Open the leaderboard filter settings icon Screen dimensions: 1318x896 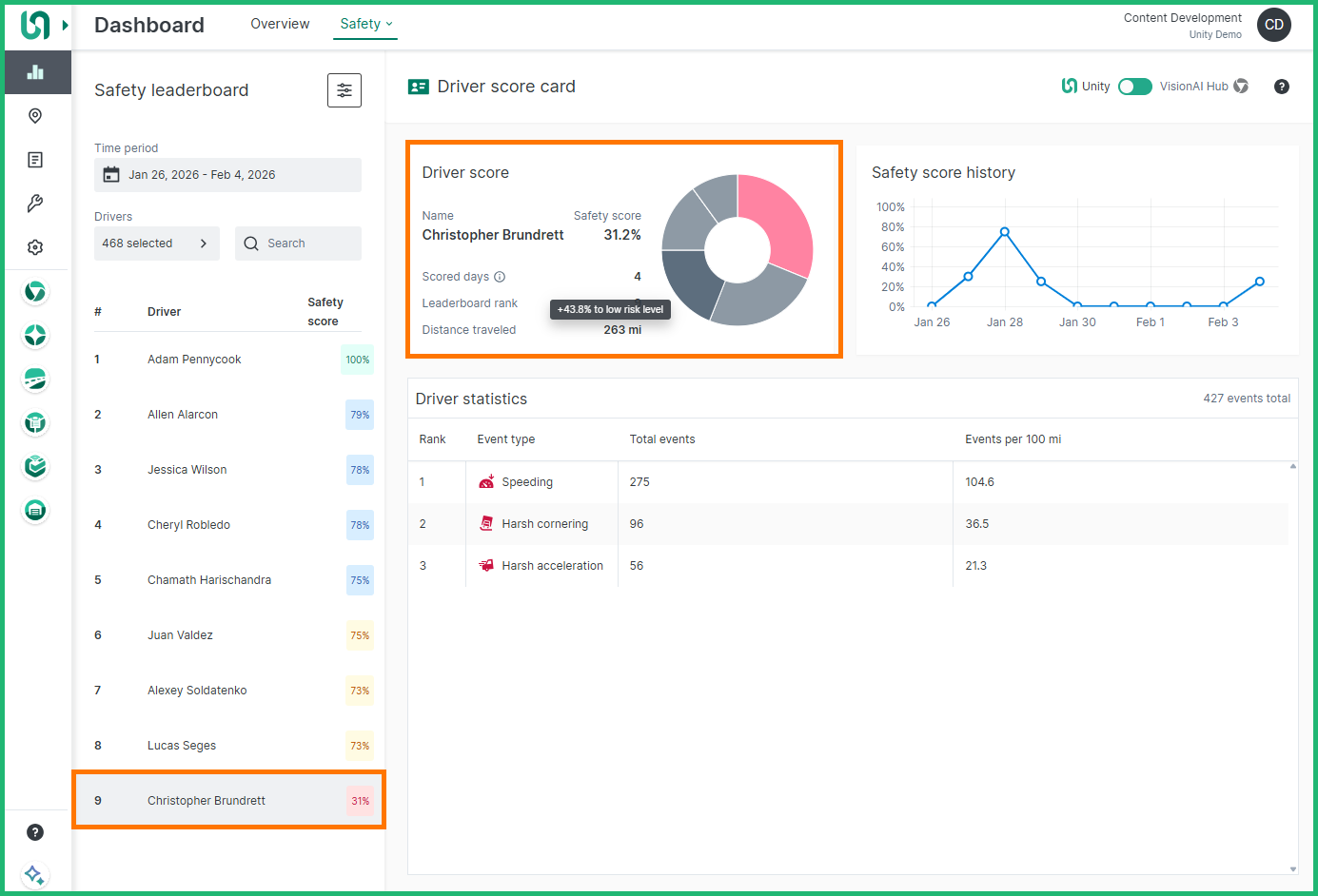[344, 90]
